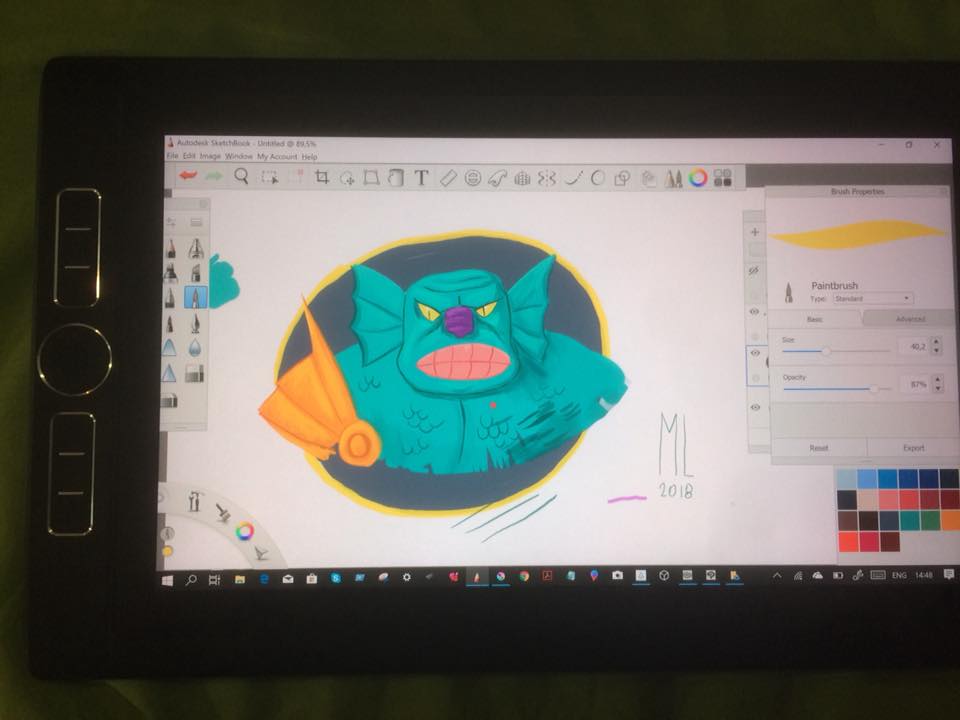Open the My Account menu
The height and width of the screenshot is (720, 960).
click(x=277, y=157)
